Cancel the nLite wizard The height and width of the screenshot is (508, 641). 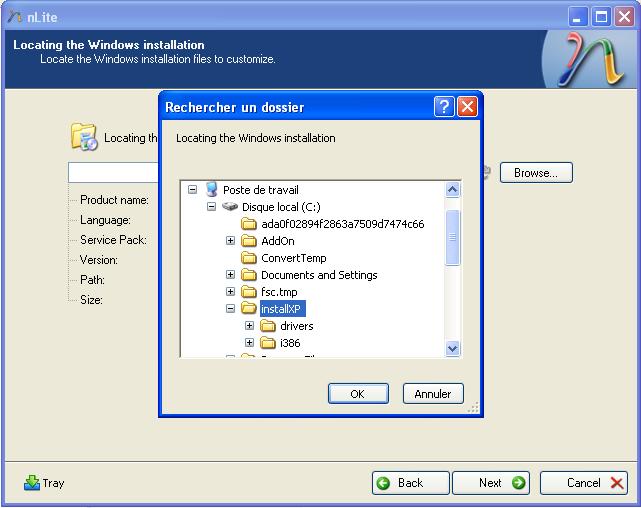point(584,483)
